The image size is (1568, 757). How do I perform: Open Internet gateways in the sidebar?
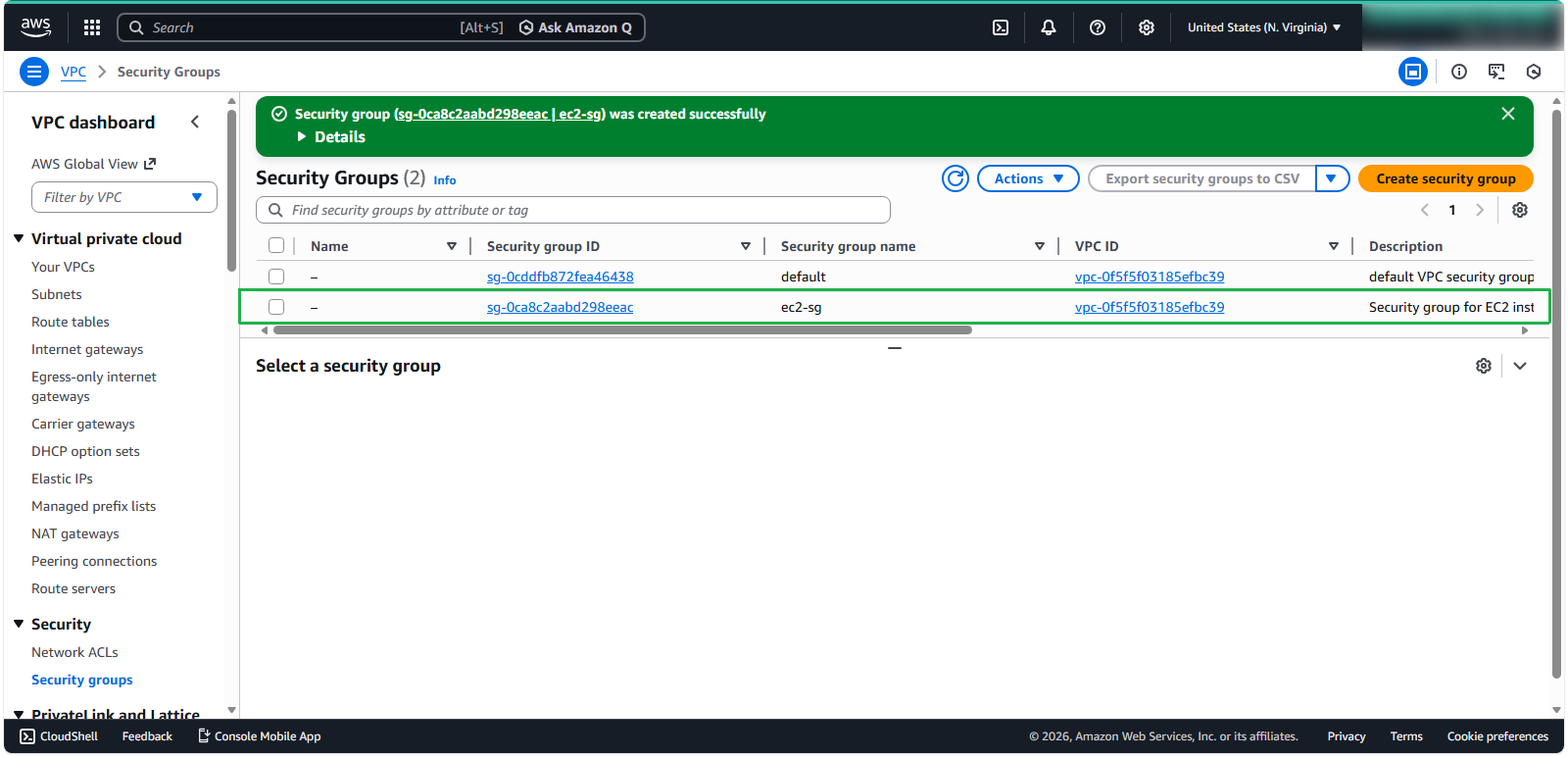(87, 349)
